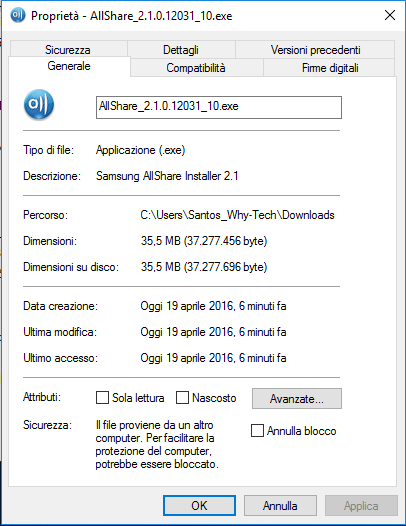Click the large AllShare file icon
The image size is (406, 526).
point(39,105)
